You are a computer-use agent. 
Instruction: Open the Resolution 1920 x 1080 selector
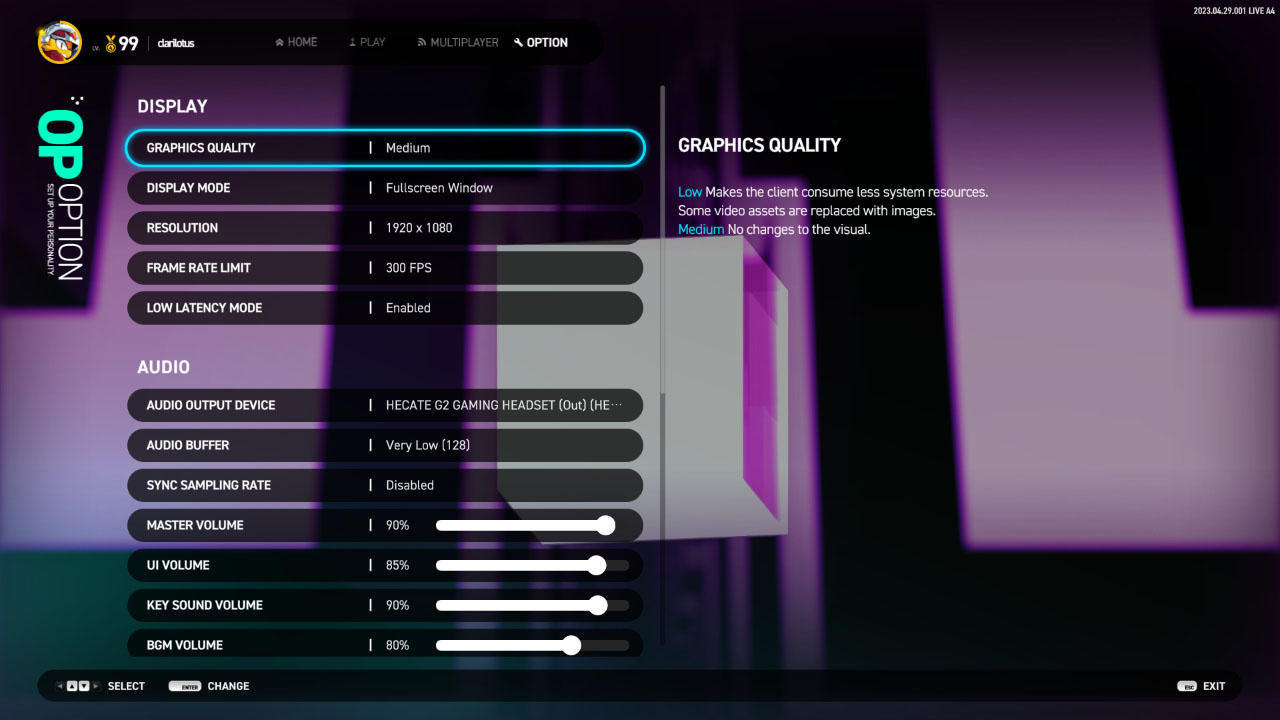[385, 228]
